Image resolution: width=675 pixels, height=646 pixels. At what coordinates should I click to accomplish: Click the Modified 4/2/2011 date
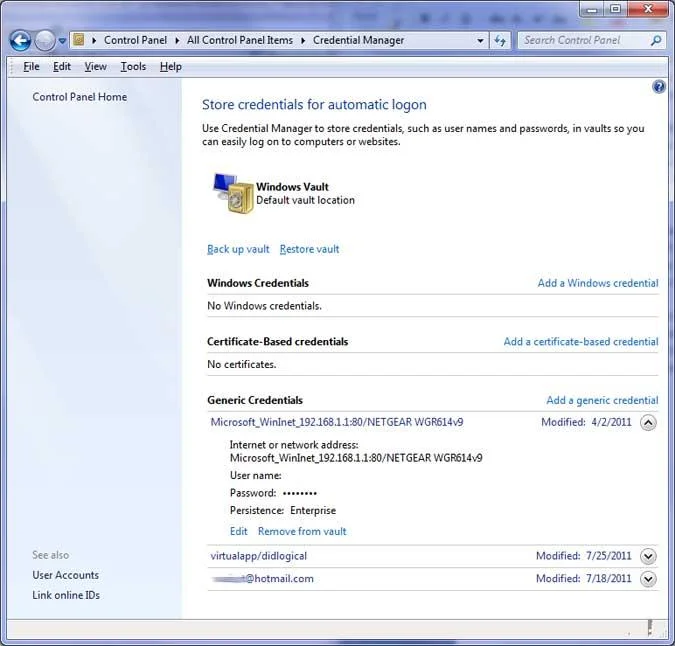coord(586,422)
